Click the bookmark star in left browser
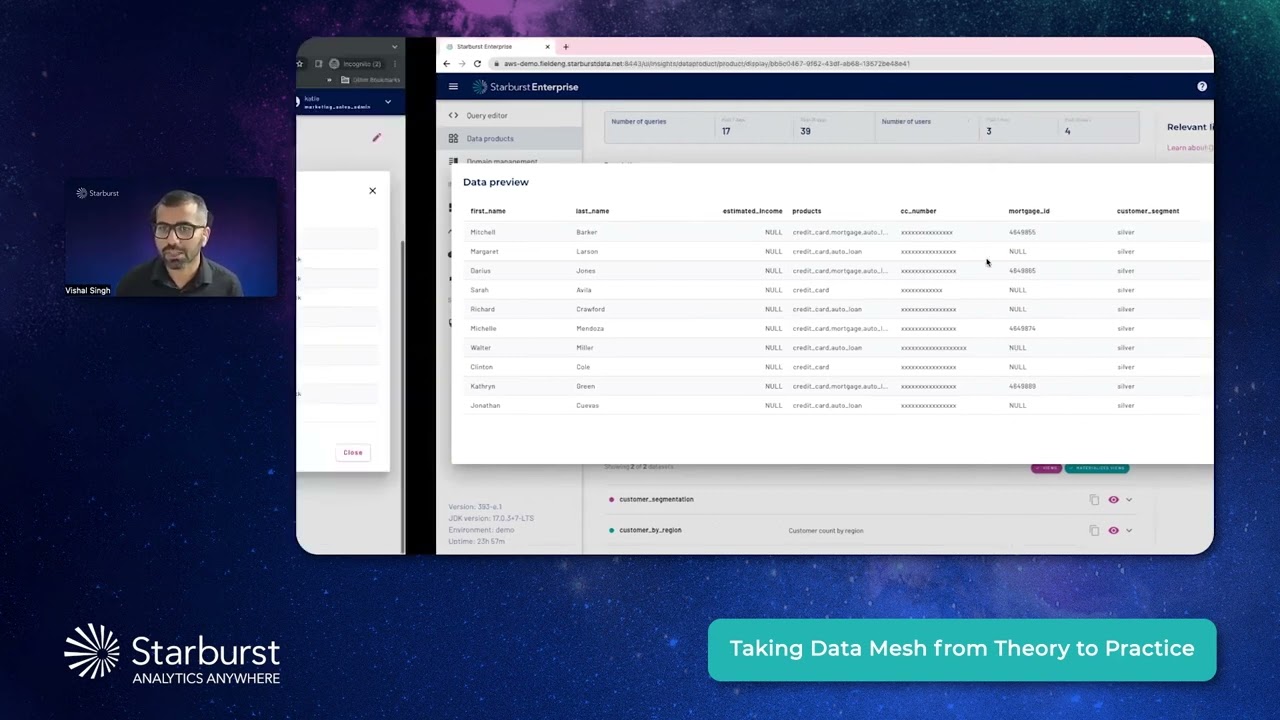Image resolution: width=1280 pixels, height=720 pixels. 299,63
